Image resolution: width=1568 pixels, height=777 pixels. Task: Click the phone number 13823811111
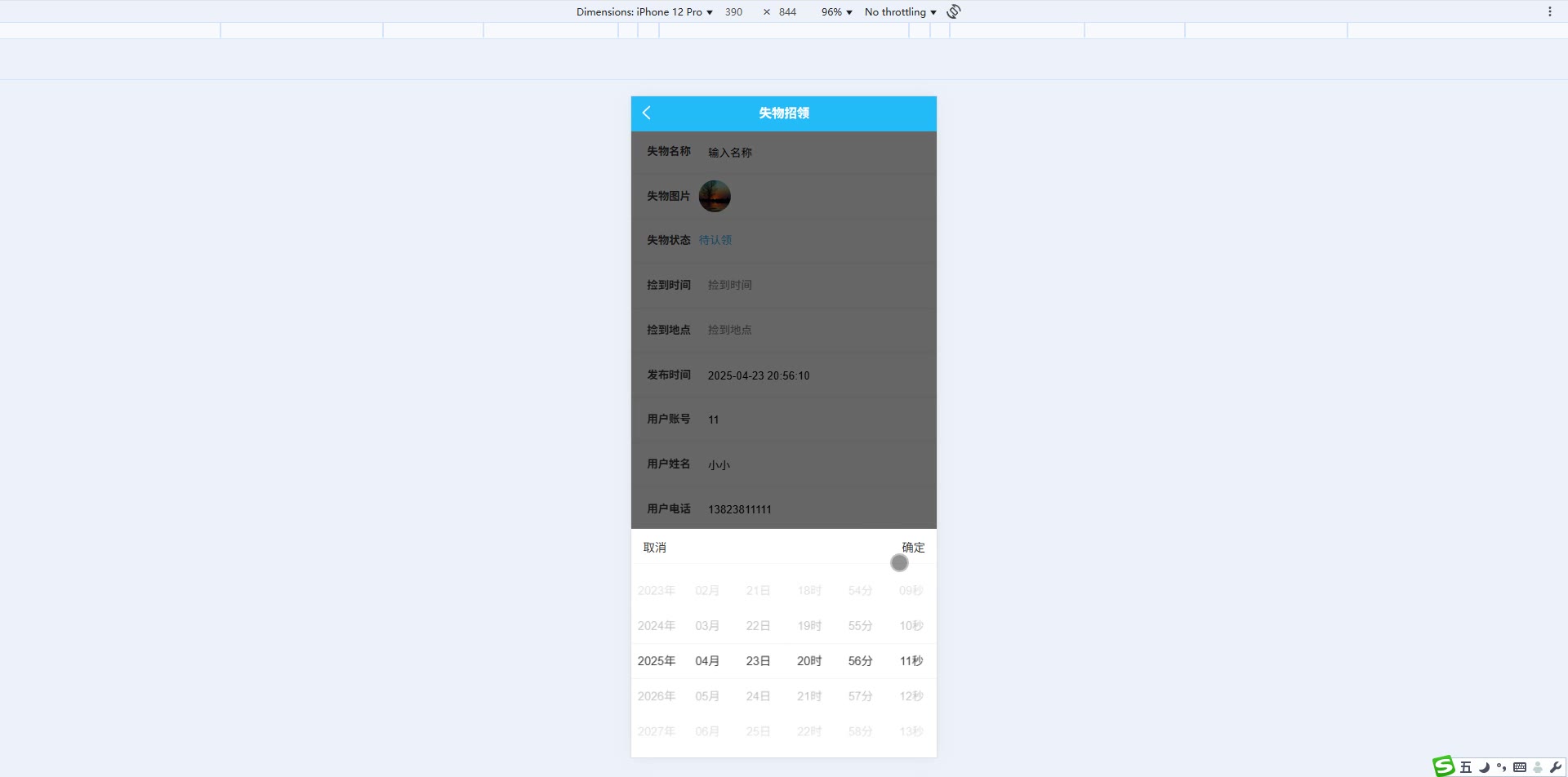tap(740, 509)
